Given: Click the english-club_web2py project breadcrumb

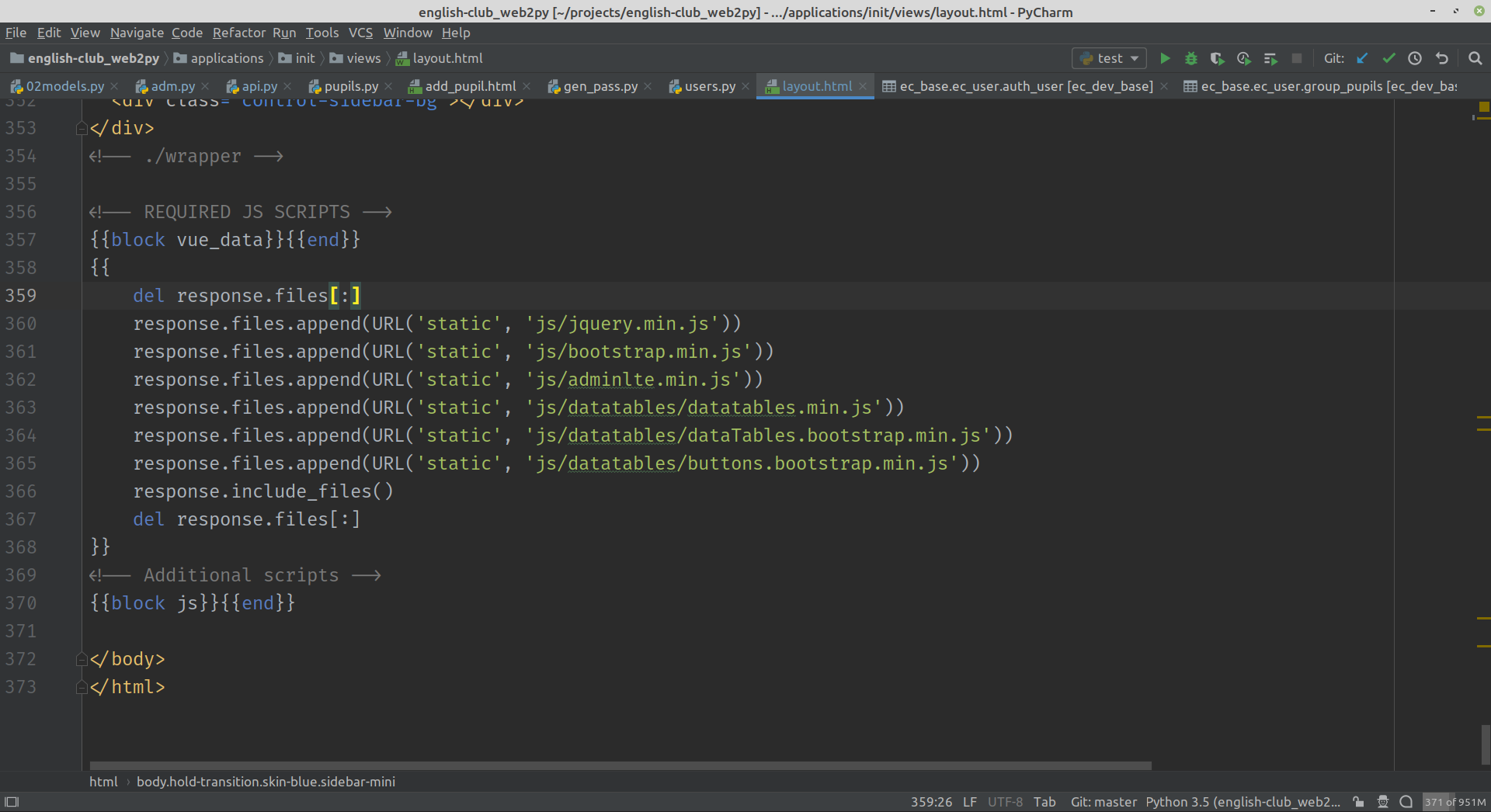Looking at the screenshot, I should 85,58.
